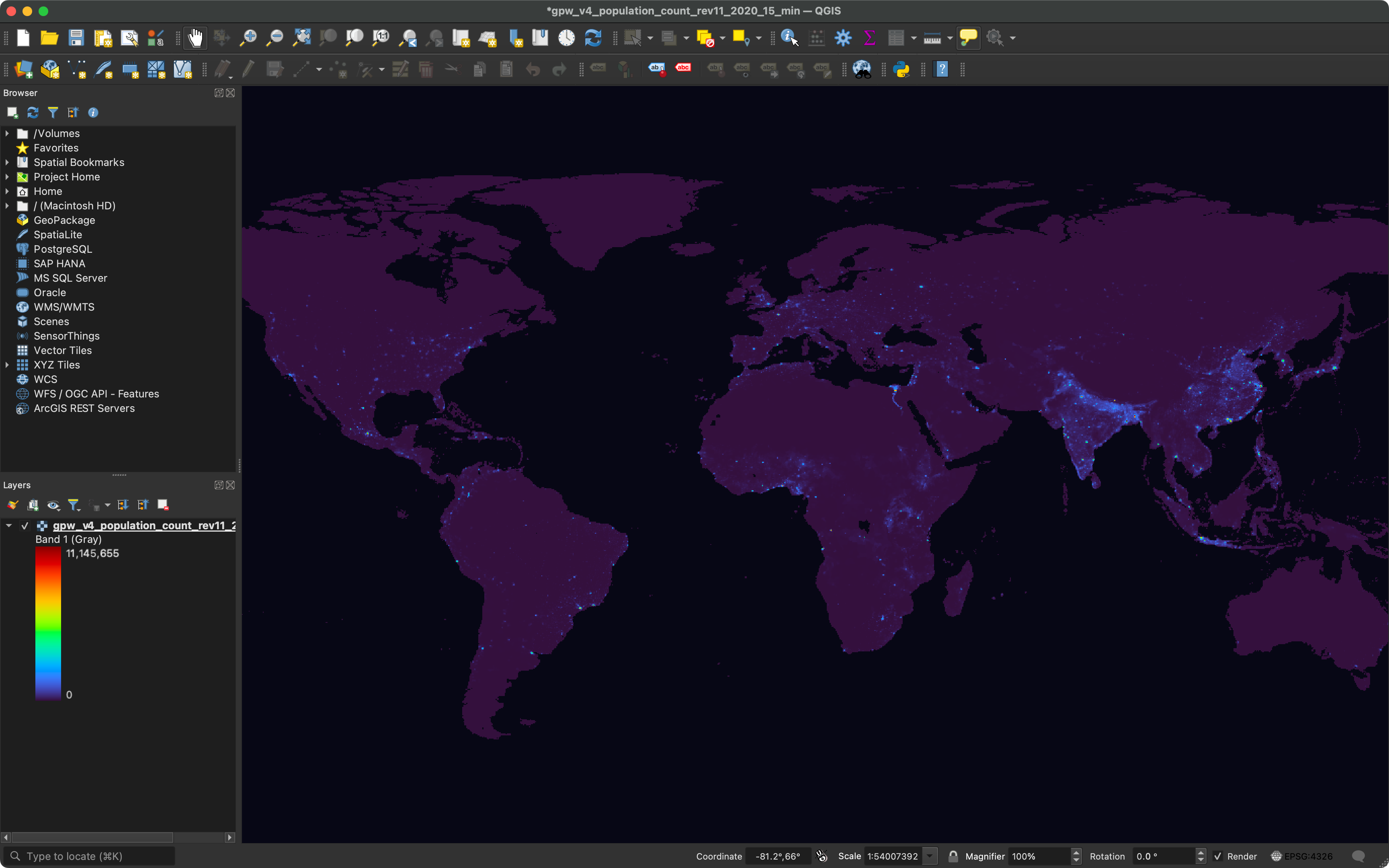
Task: Activate the Zoom In tool
Action: [248, 37]
